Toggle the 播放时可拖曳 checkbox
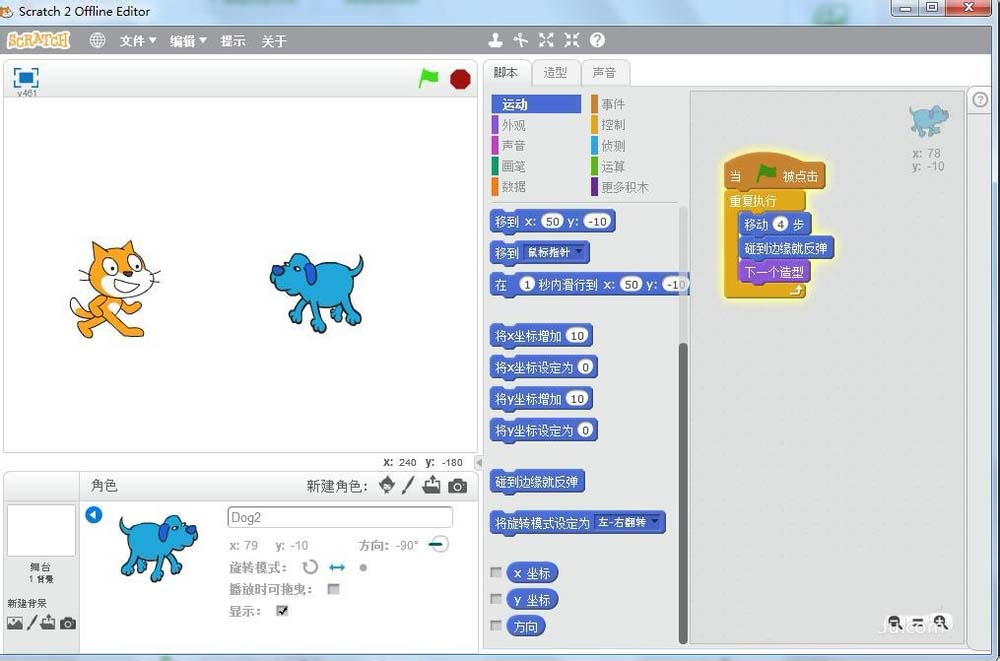Image resolution: width=1000 pixels, height=661 pixels. click(333, 589)
